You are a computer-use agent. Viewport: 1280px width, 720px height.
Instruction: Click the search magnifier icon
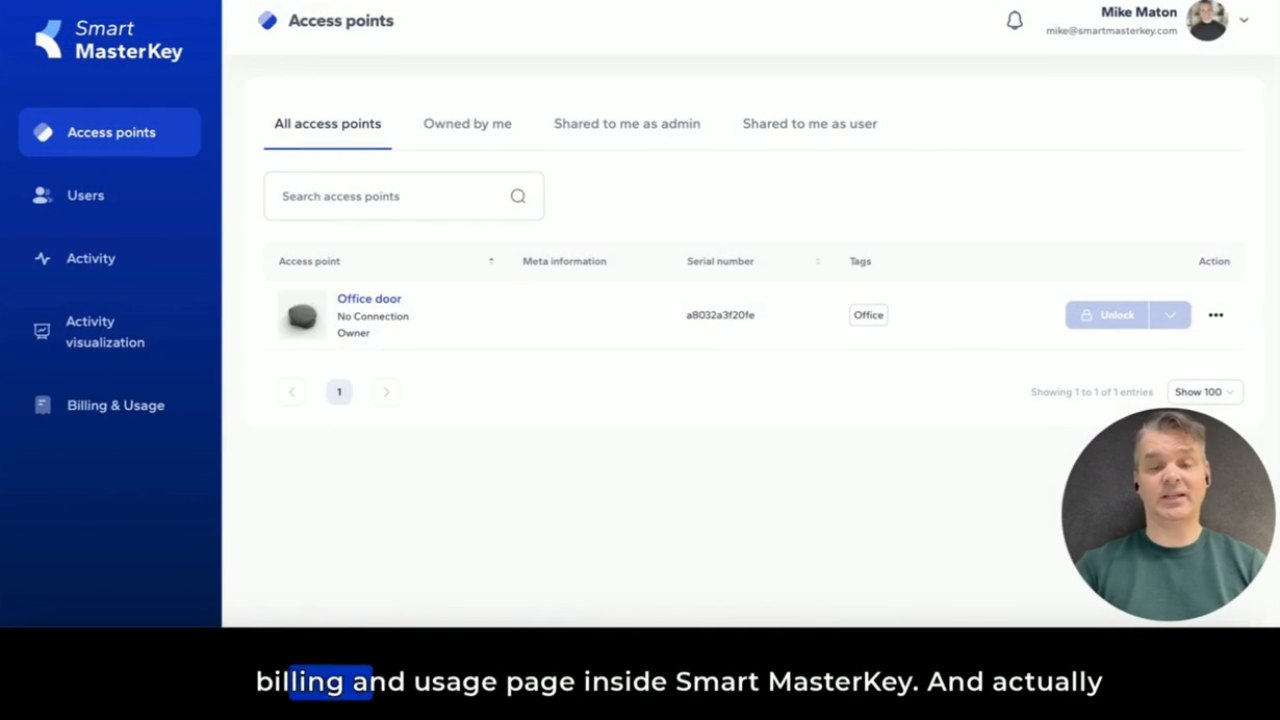point(518,196)
